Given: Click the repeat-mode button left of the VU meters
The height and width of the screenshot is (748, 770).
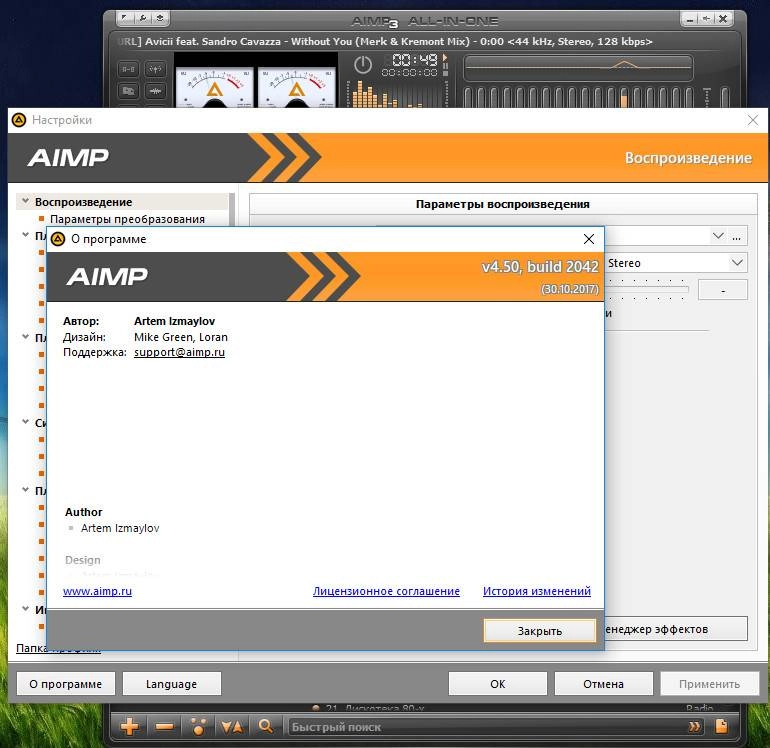Looking at the screenshot, I should tap(128, 69).
